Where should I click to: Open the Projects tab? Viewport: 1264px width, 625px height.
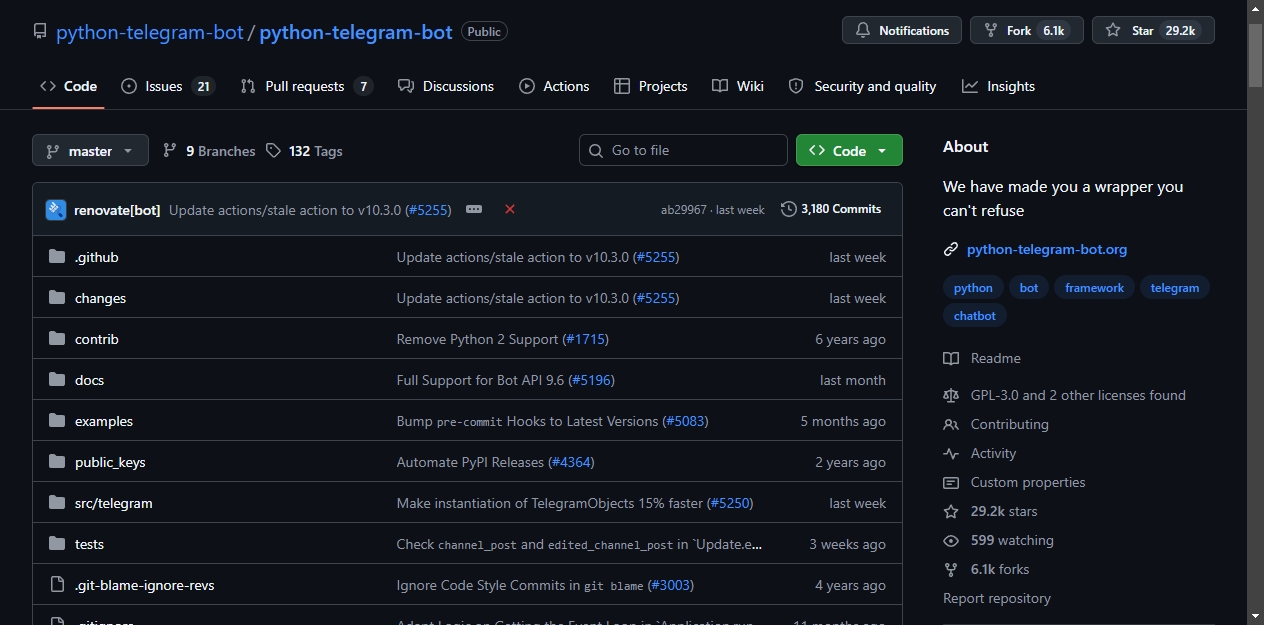pos(651,86)
